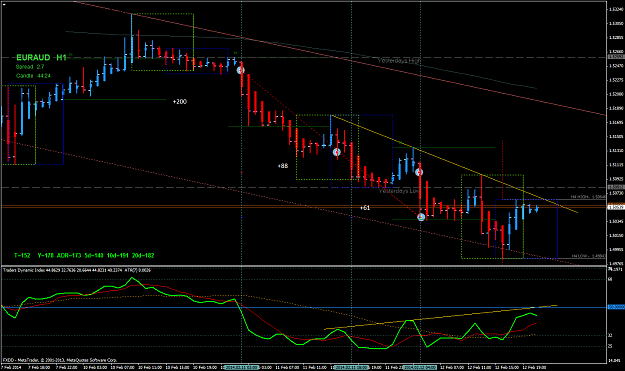Click the blue 50 level tag in indicator
Image resolution: width=625 pixels, height=371 pixels.
(615, 307)
